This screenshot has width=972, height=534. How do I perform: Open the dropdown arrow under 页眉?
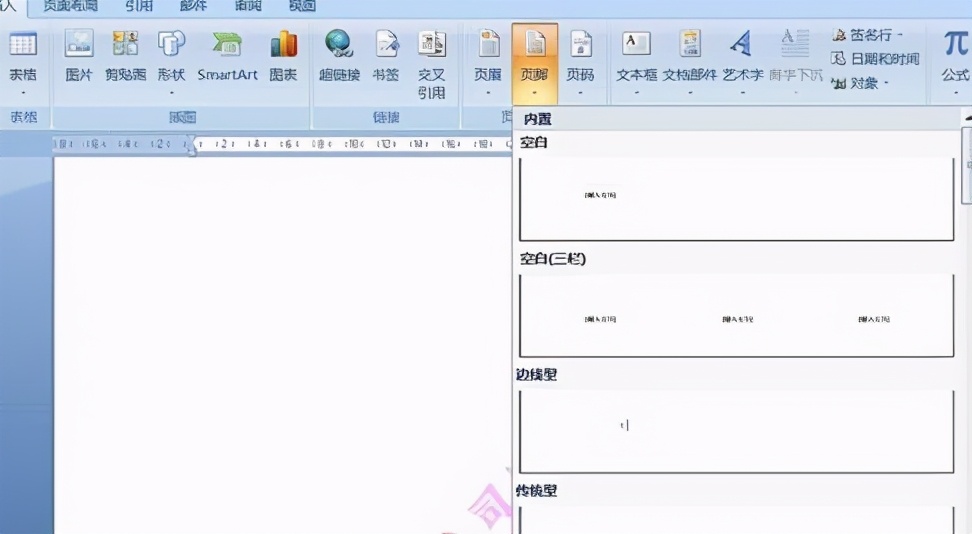(488, 93)
